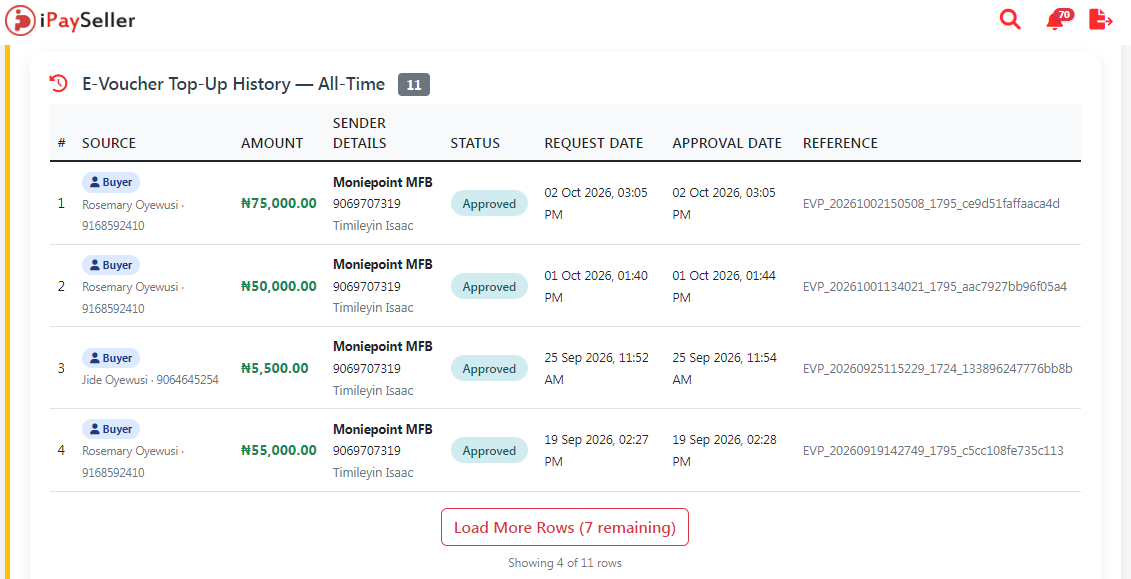Click the iPaySeller brand name text

point(87,20)
